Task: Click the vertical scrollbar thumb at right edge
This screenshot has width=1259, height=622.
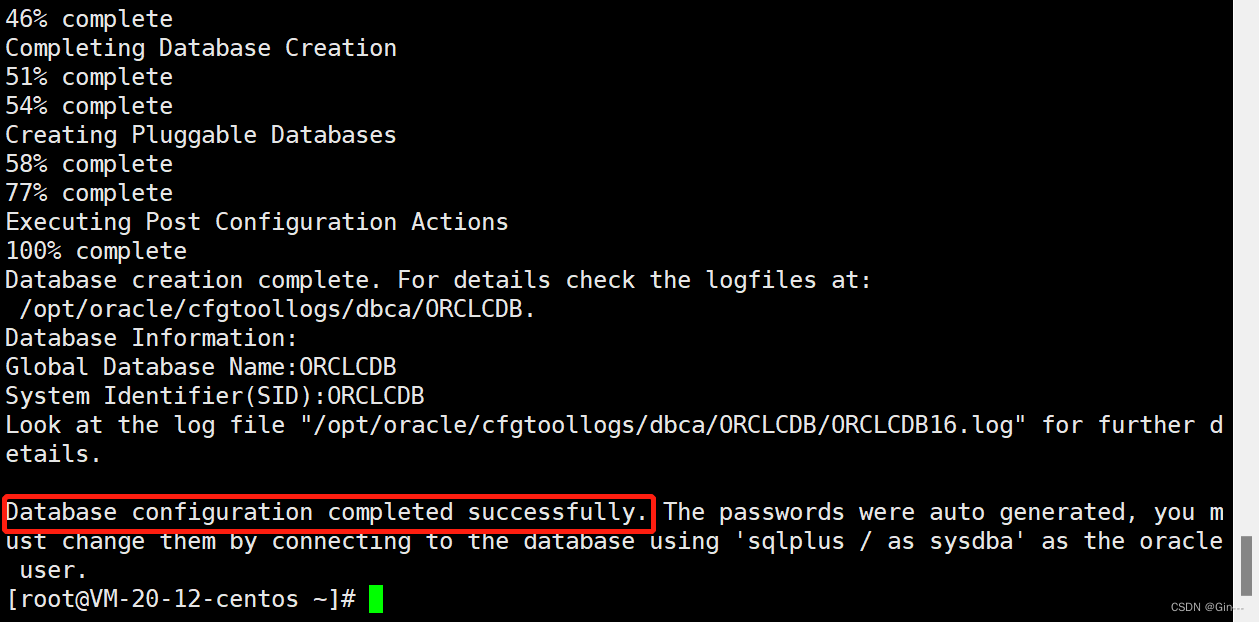Action: 1247,567
